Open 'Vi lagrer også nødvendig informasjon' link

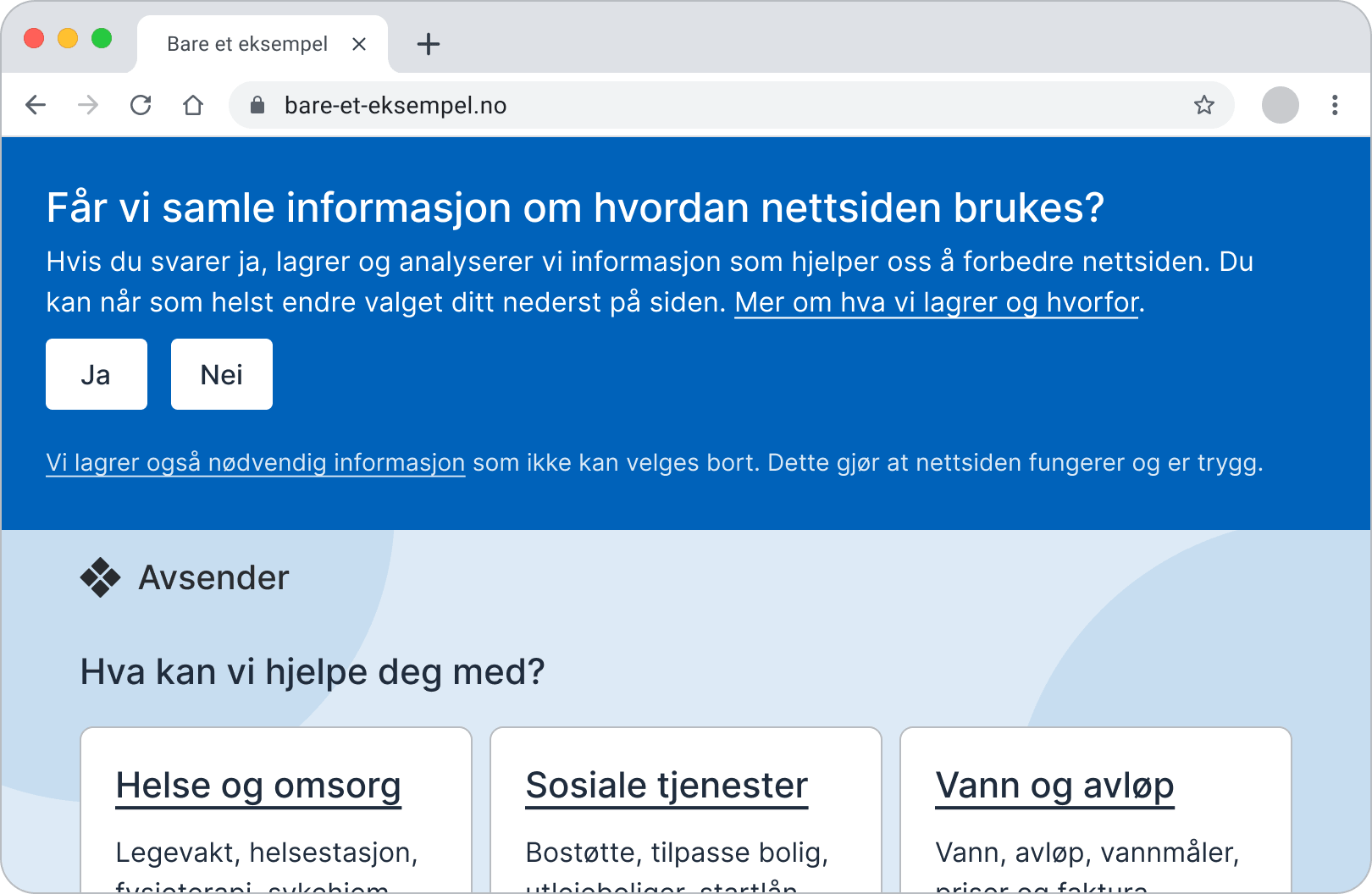pos(256,462)
